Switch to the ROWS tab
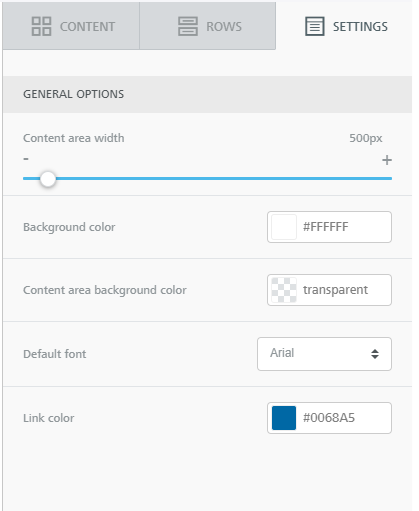 208,26
